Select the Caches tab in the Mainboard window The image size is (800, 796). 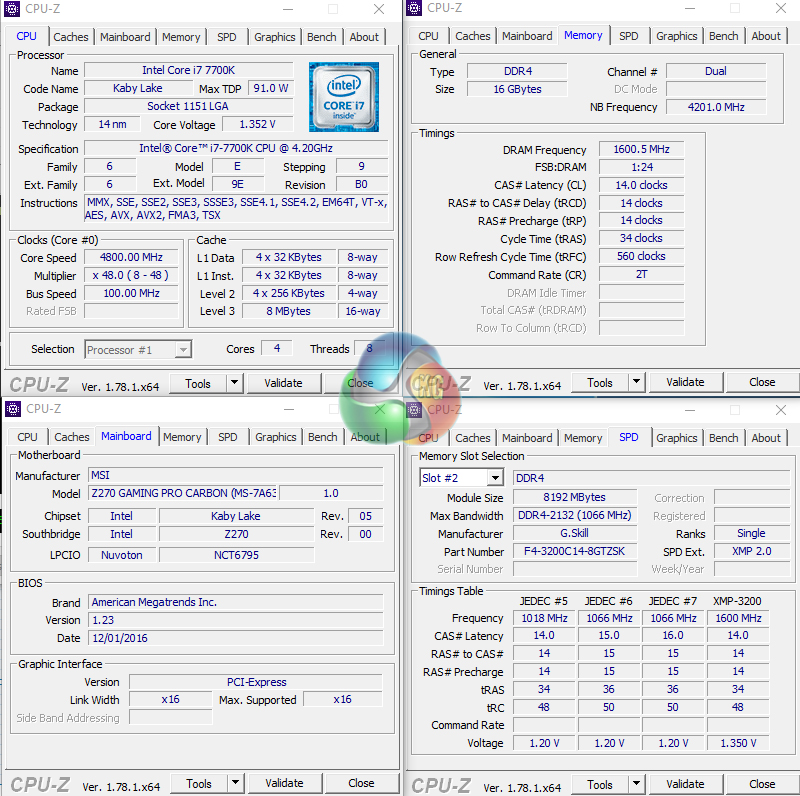[x=72, y=437]
